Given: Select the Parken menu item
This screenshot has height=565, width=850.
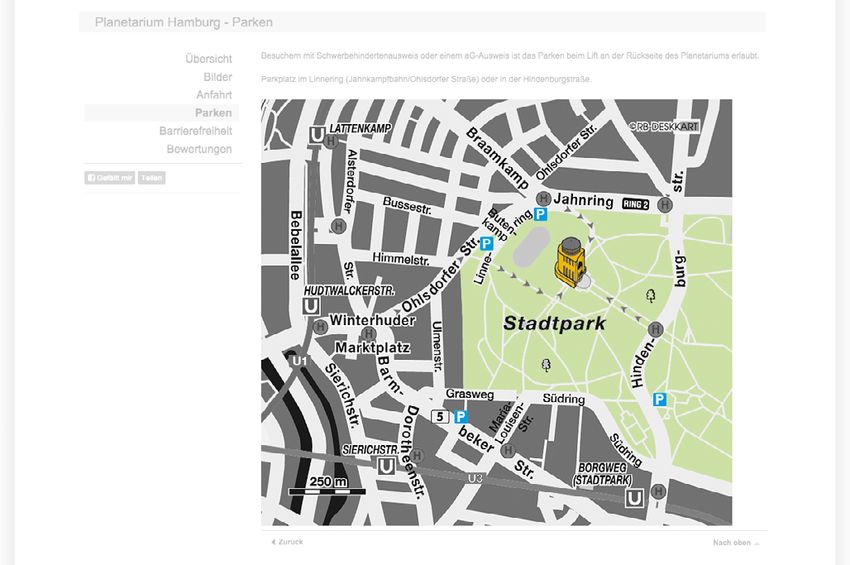Looking at the screenshot, I should click(213, 113).
